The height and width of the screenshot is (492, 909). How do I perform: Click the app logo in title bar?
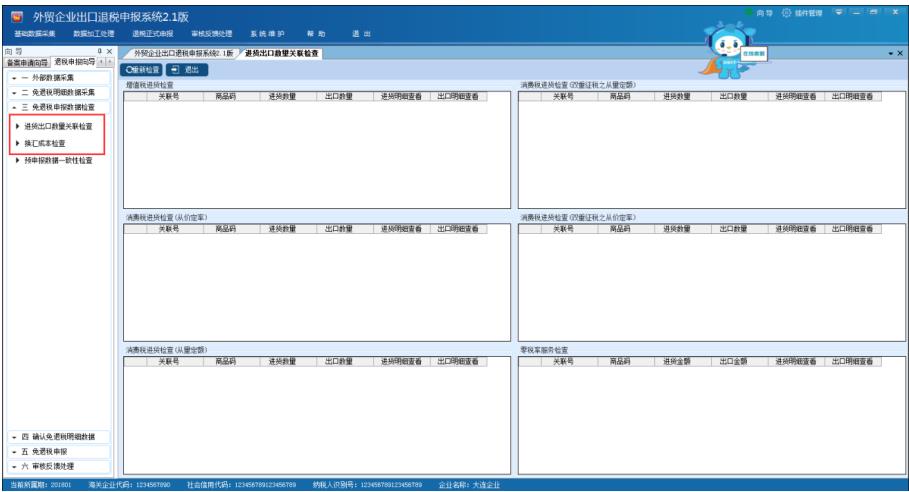(15, 17)
